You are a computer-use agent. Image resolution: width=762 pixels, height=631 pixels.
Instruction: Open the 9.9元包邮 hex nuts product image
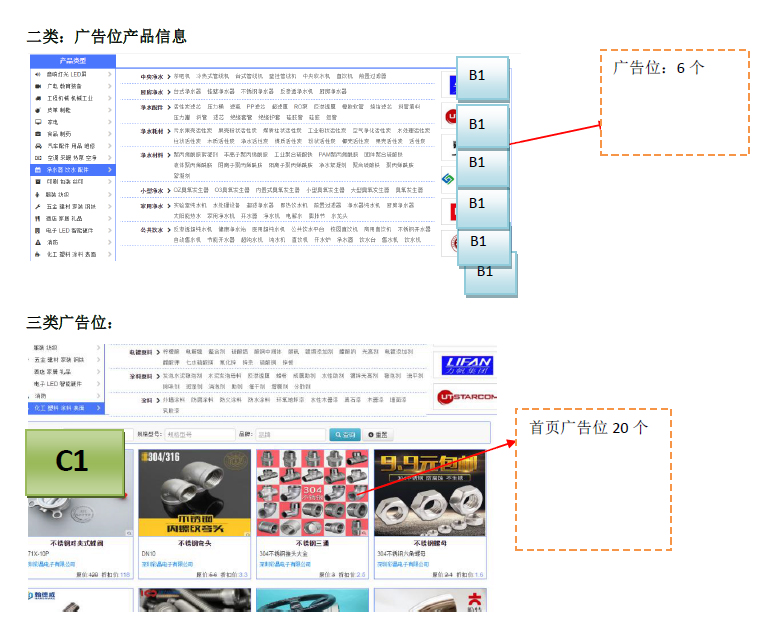tap(430, 493)
